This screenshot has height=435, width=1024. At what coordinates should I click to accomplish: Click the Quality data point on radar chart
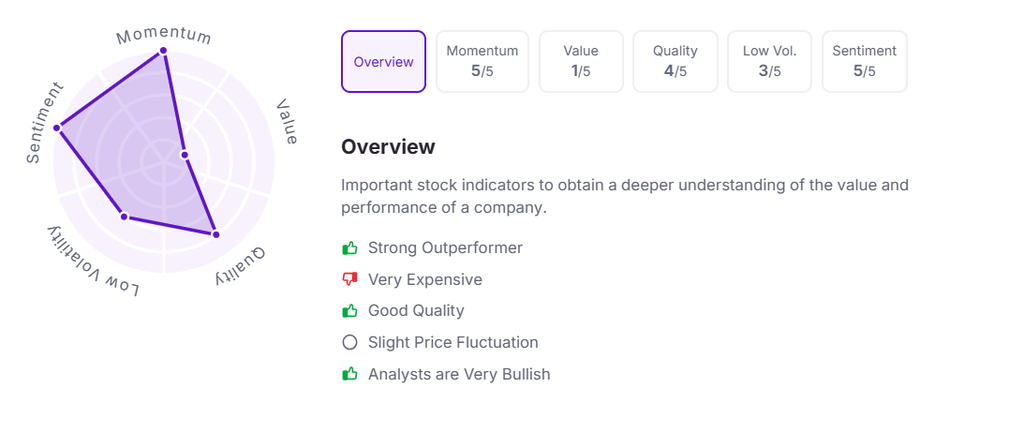coord(216,234)
